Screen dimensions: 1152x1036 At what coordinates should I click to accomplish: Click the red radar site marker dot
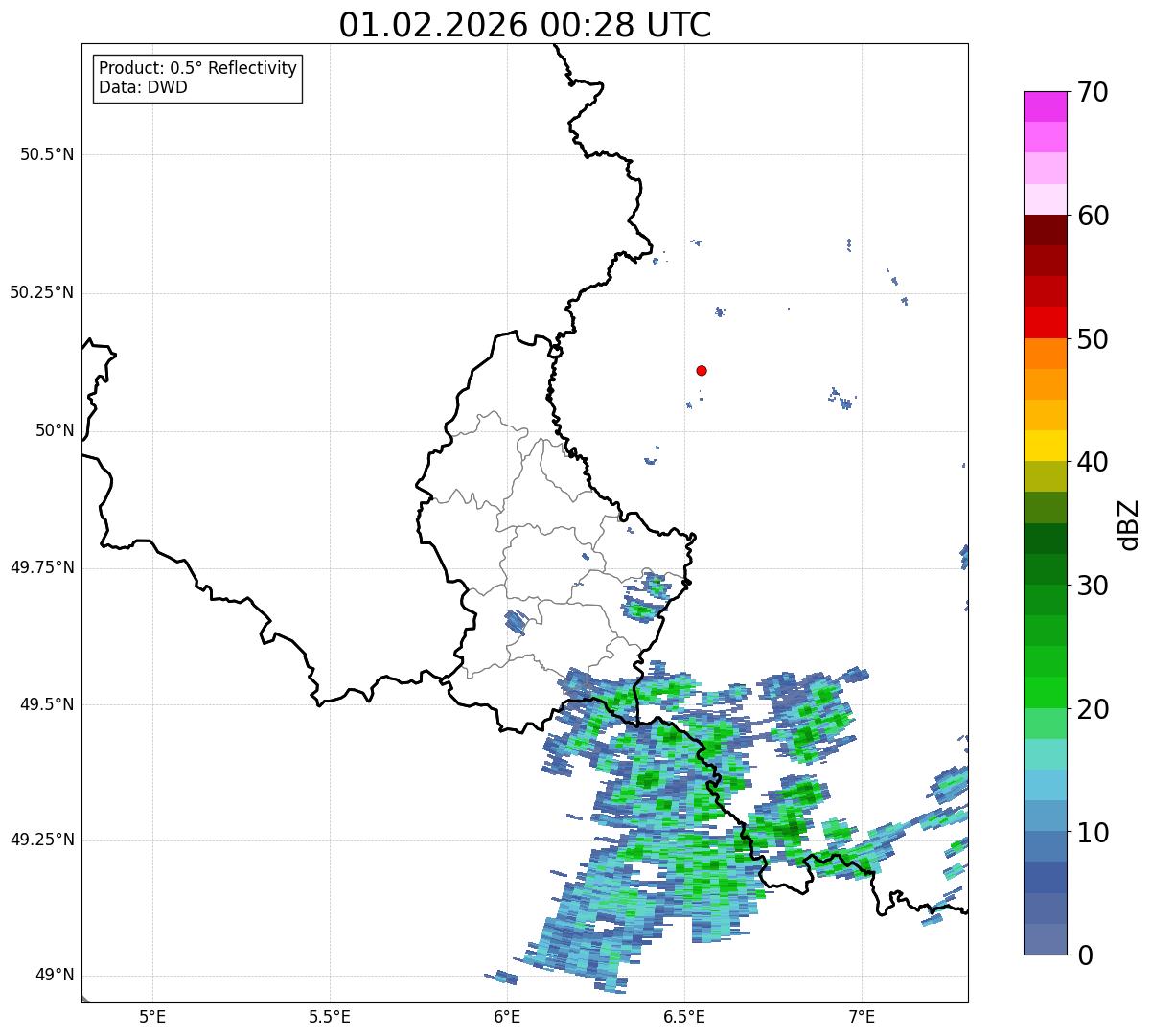coord(702,370)
